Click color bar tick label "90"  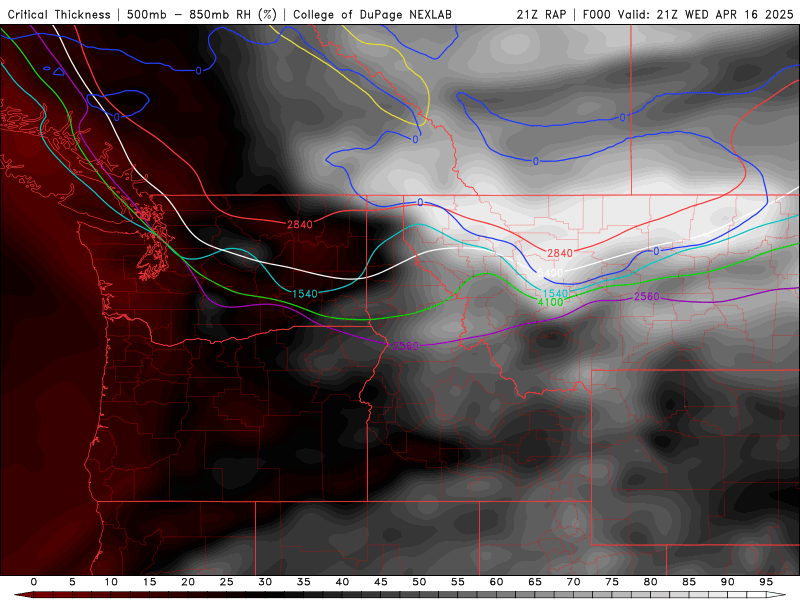[x=728, y=582]
